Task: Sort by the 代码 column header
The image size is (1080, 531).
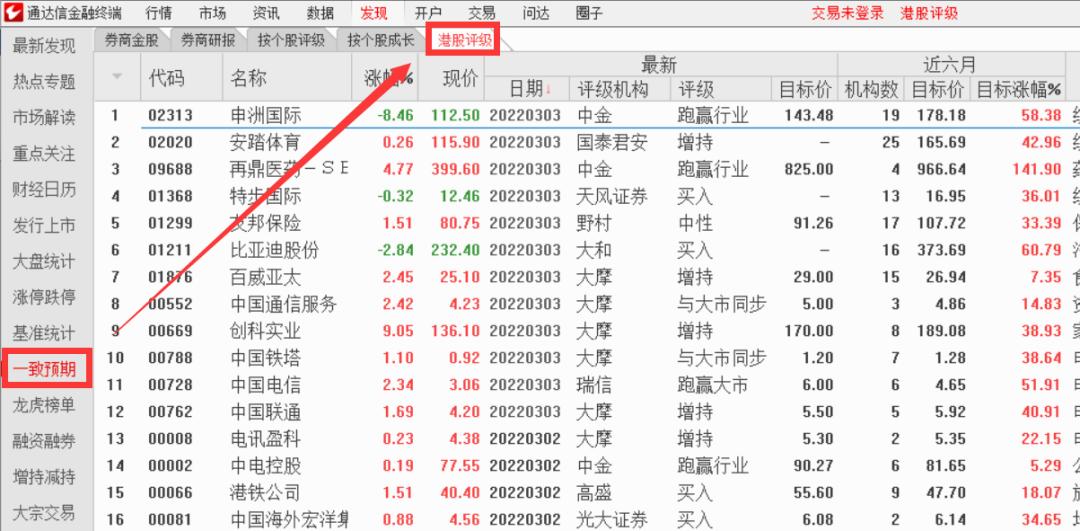Action: tap(167, 77)
